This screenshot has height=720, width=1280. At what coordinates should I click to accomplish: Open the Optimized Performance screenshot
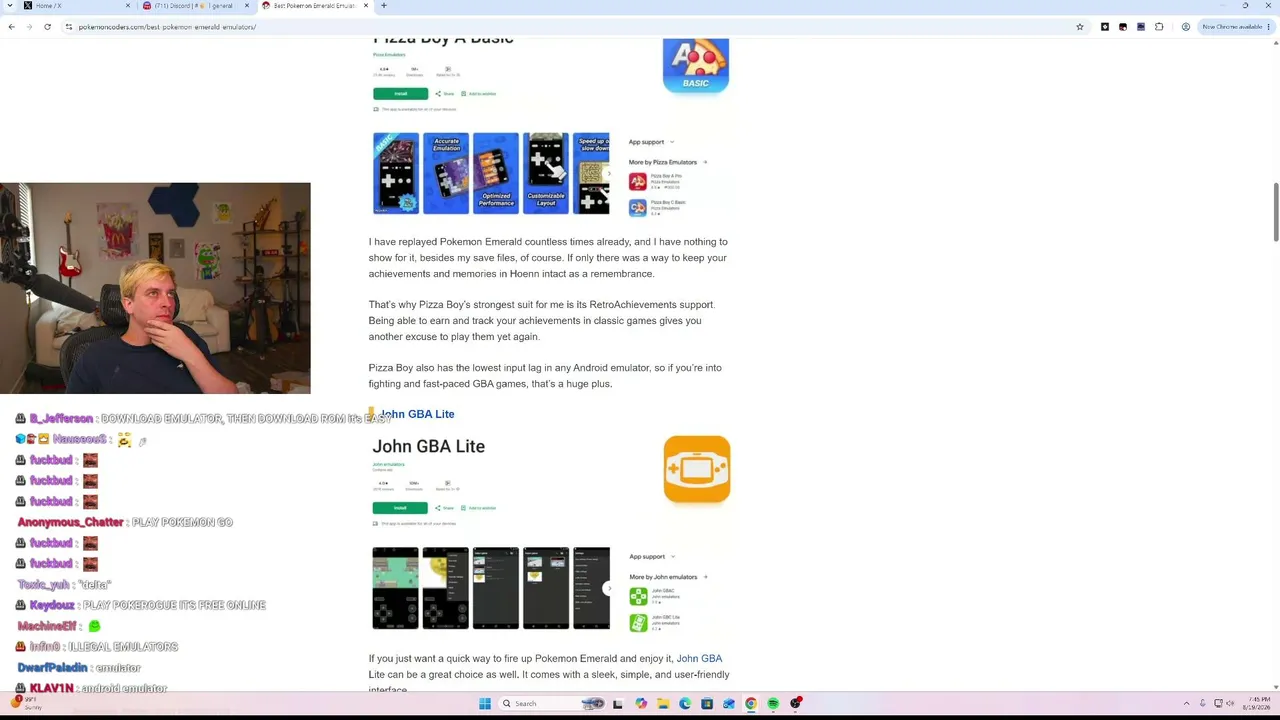(496, 173)
